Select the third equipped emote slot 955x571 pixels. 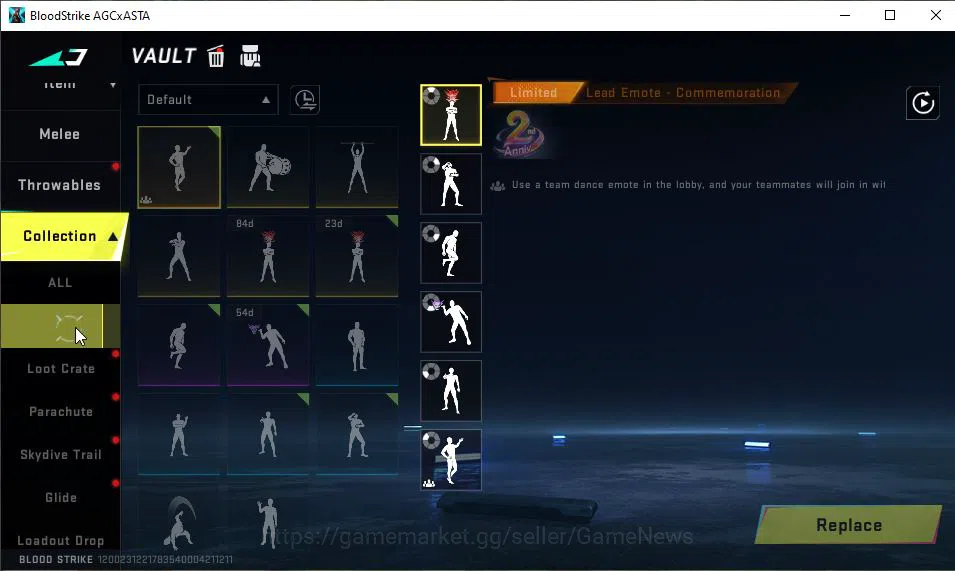tap(451, 253)
